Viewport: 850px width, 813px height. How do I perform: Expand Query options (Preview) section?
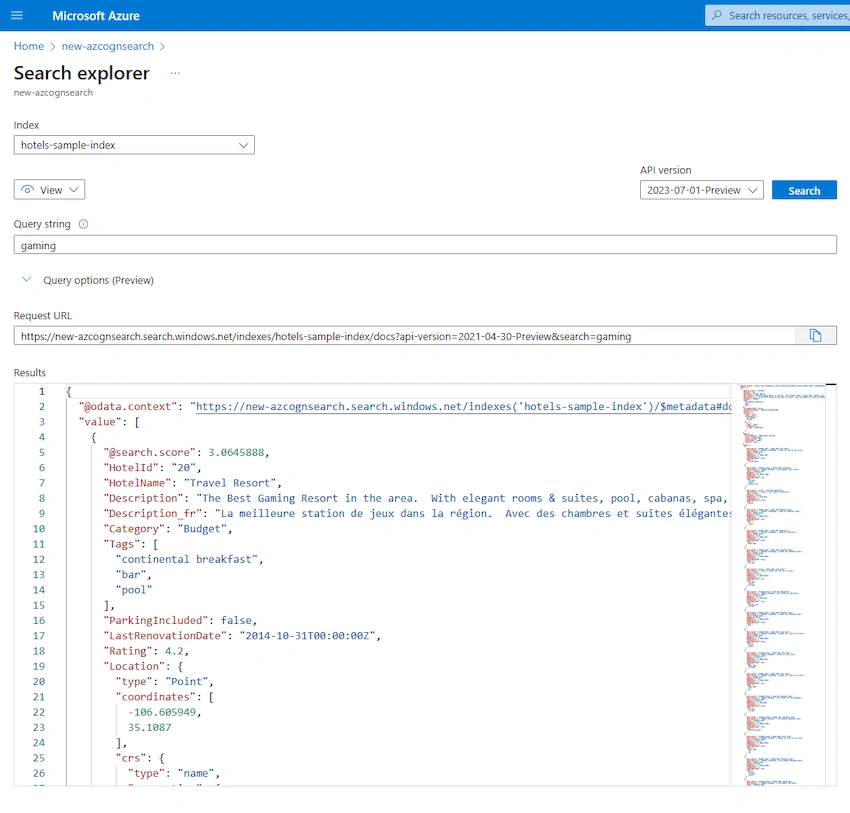point(88,280)
